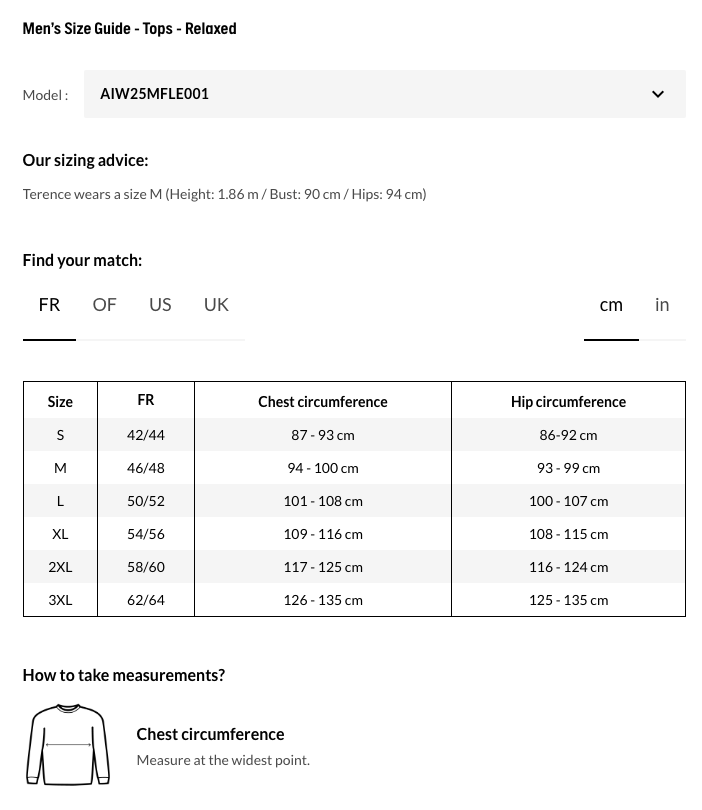The image size is (702, 810).
Task: Click the 3XL size cell
Action: 60,600
